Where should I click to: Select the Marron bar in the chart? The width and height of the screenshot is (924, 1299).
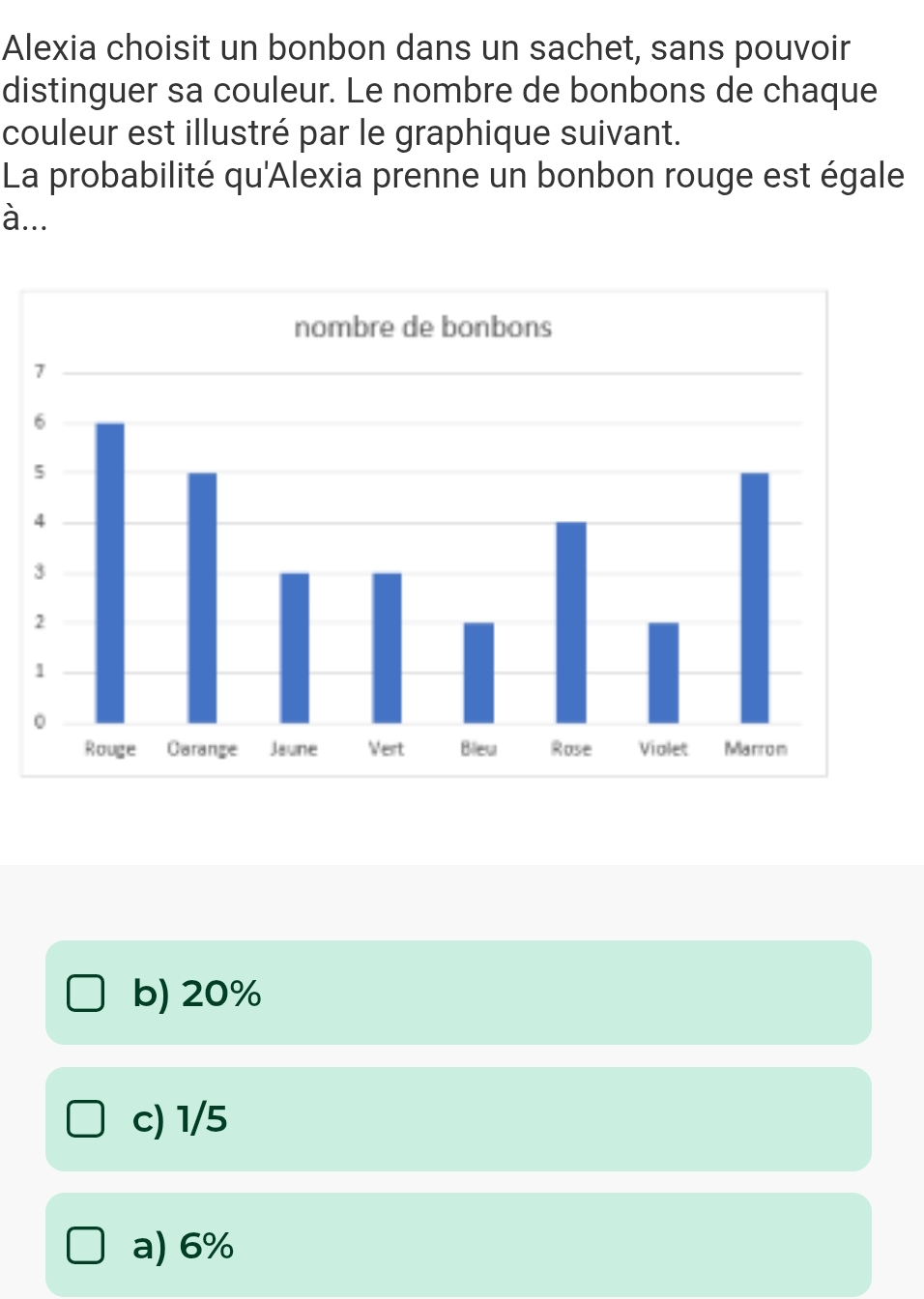pyautogui.click(x=755, y=597)
